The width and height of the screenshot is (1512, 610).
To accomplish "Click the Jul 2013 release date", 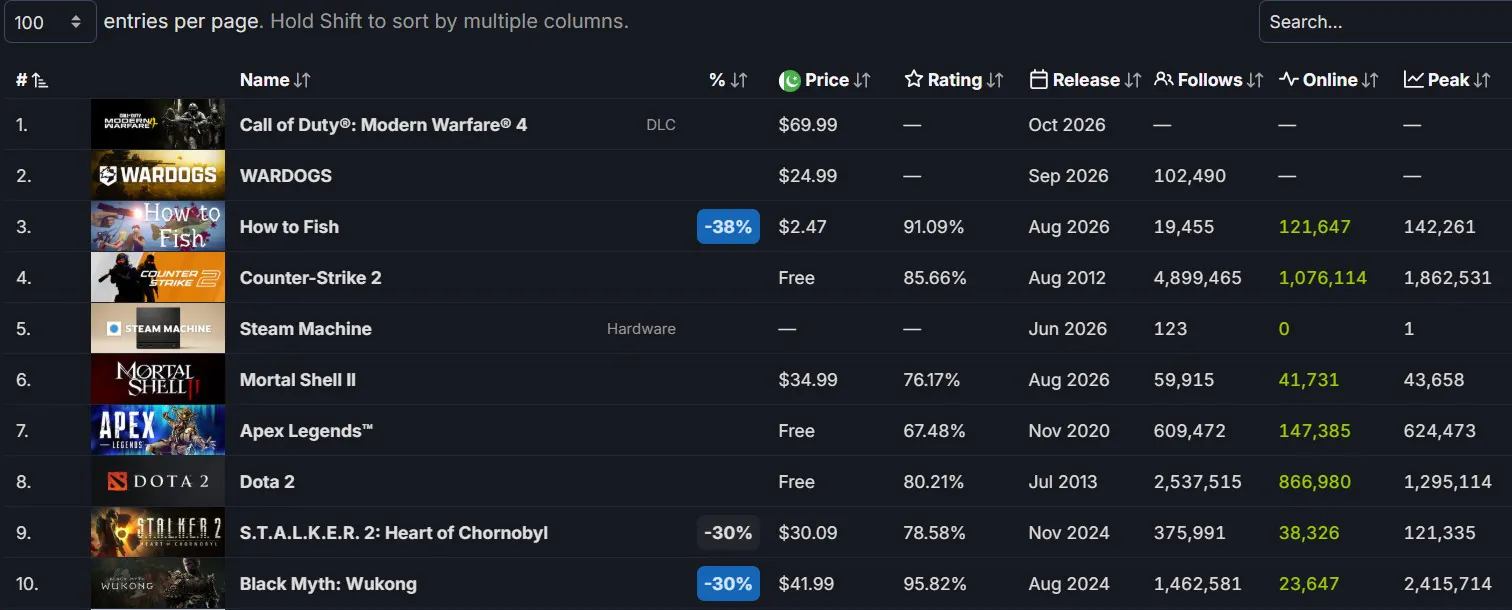I will pyautogui.click(x=1063, y=481).
